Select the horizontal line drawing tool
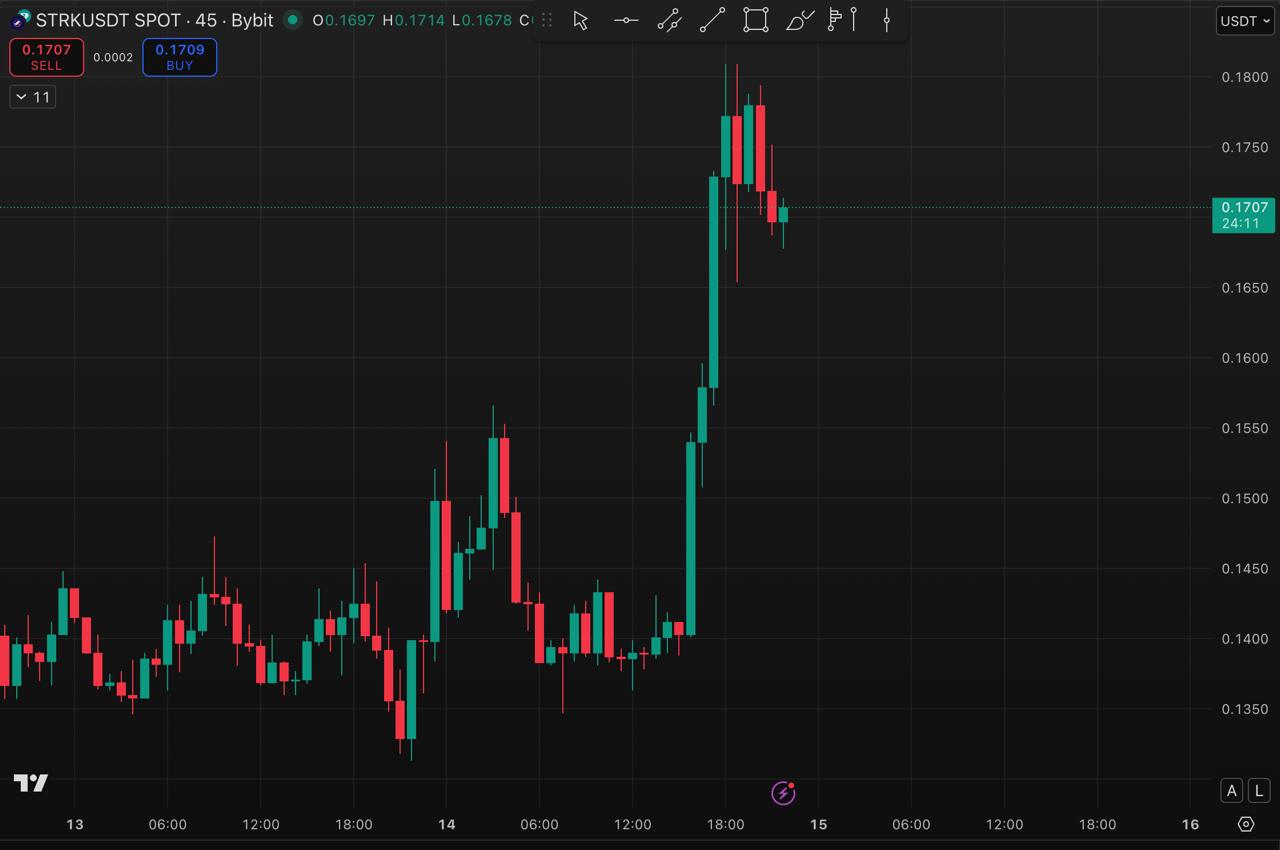Viewport: 1280px width, 850px height. pyautogui.click(x=626, y=20)
